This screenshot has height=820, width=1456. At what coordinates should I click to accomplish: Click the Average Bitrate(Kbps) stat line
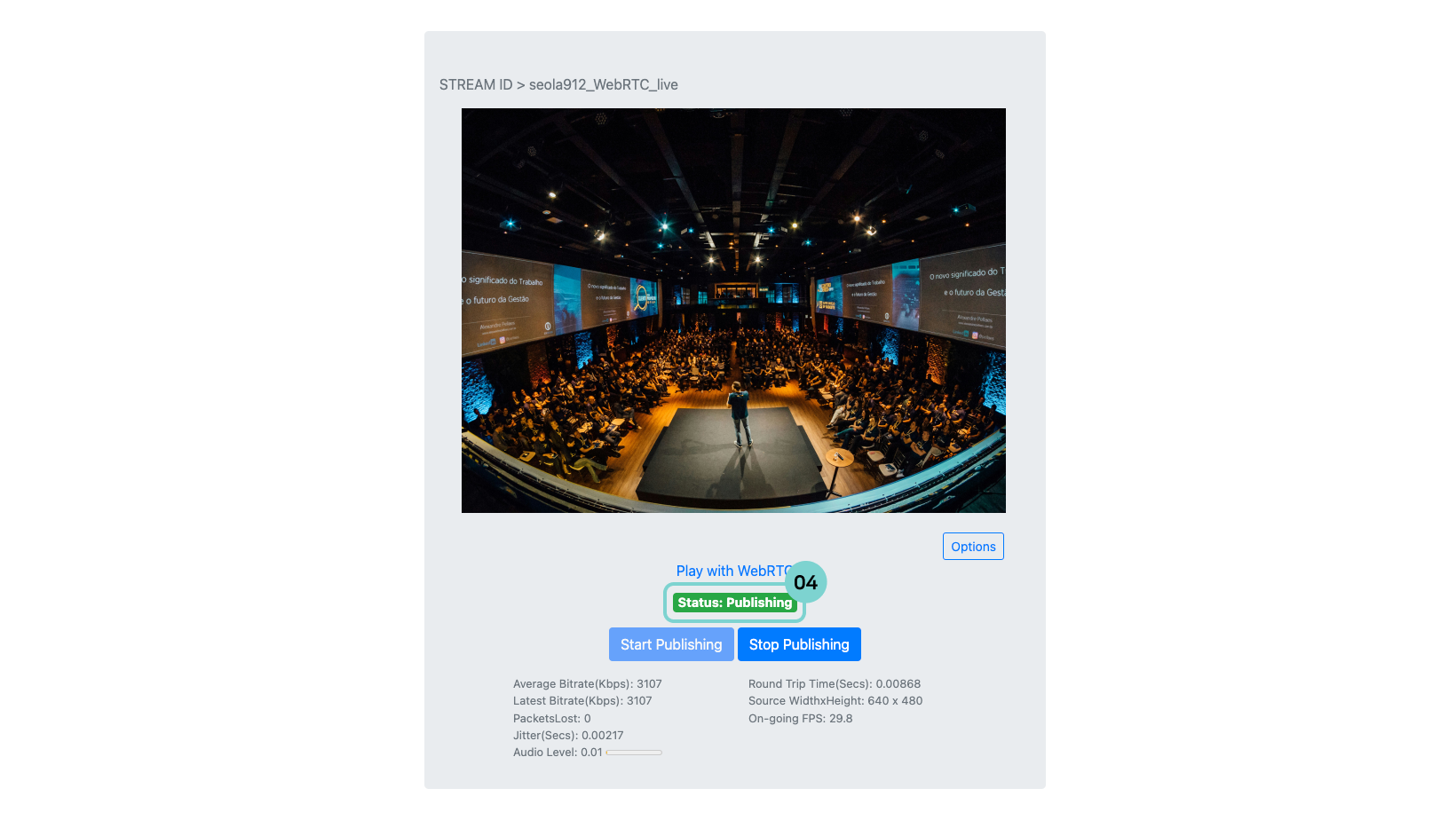click(588, 683)
